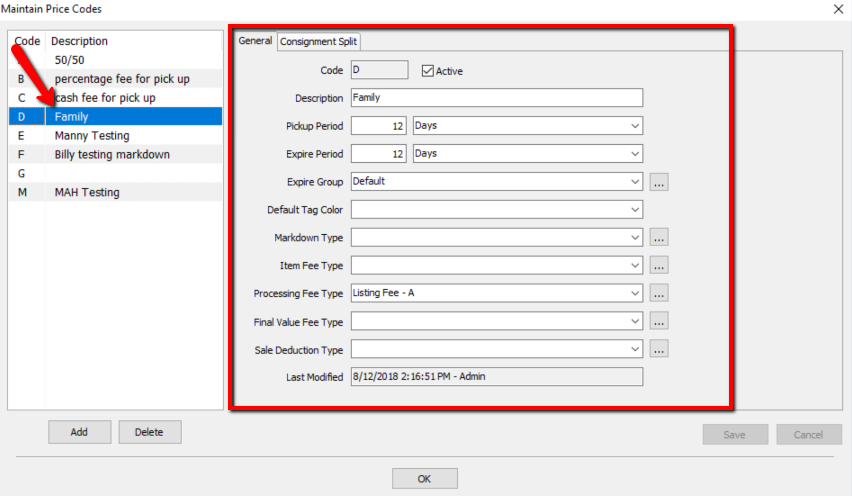Image resolution: width=852 pixels, height=496 pixels.
Task: Click the Description field containing Family
Action: 497,98
